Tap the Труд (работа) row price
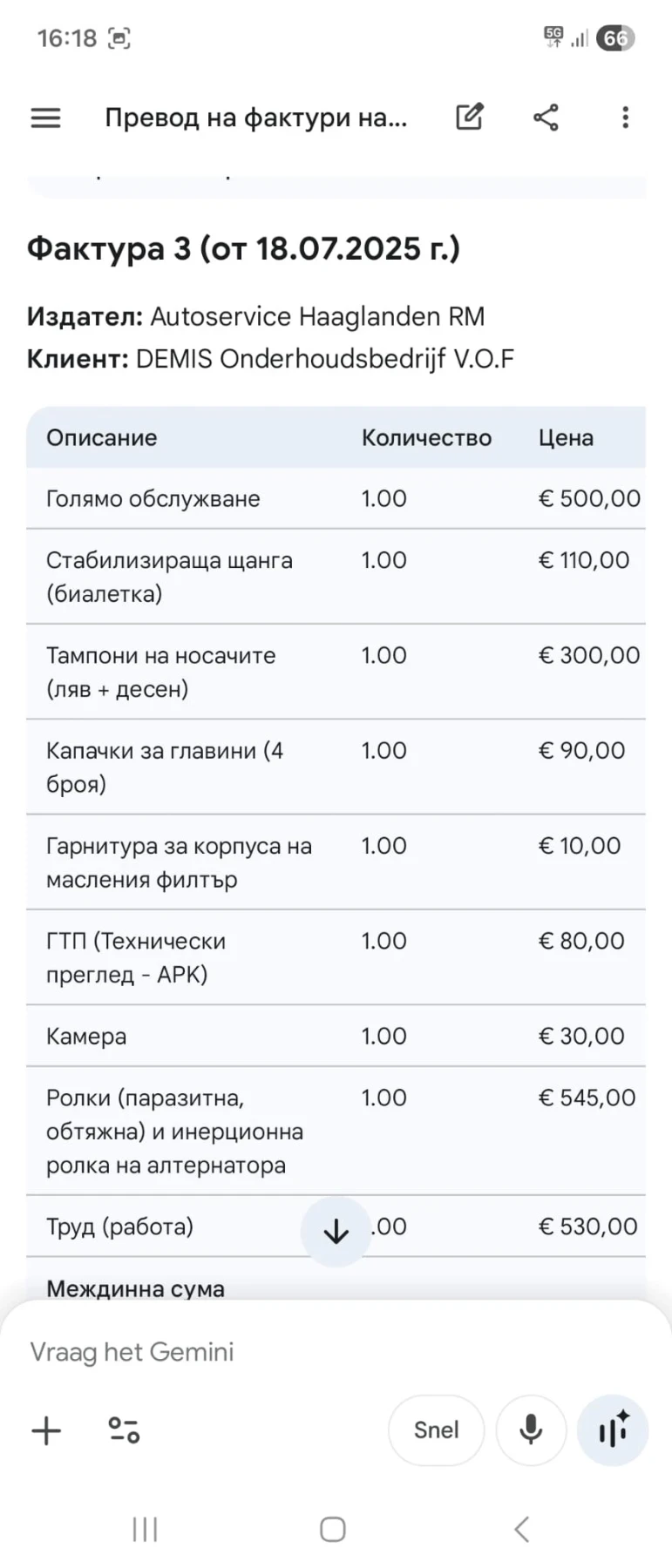This screenshot has height=1568, width=672. point(588,1227)
